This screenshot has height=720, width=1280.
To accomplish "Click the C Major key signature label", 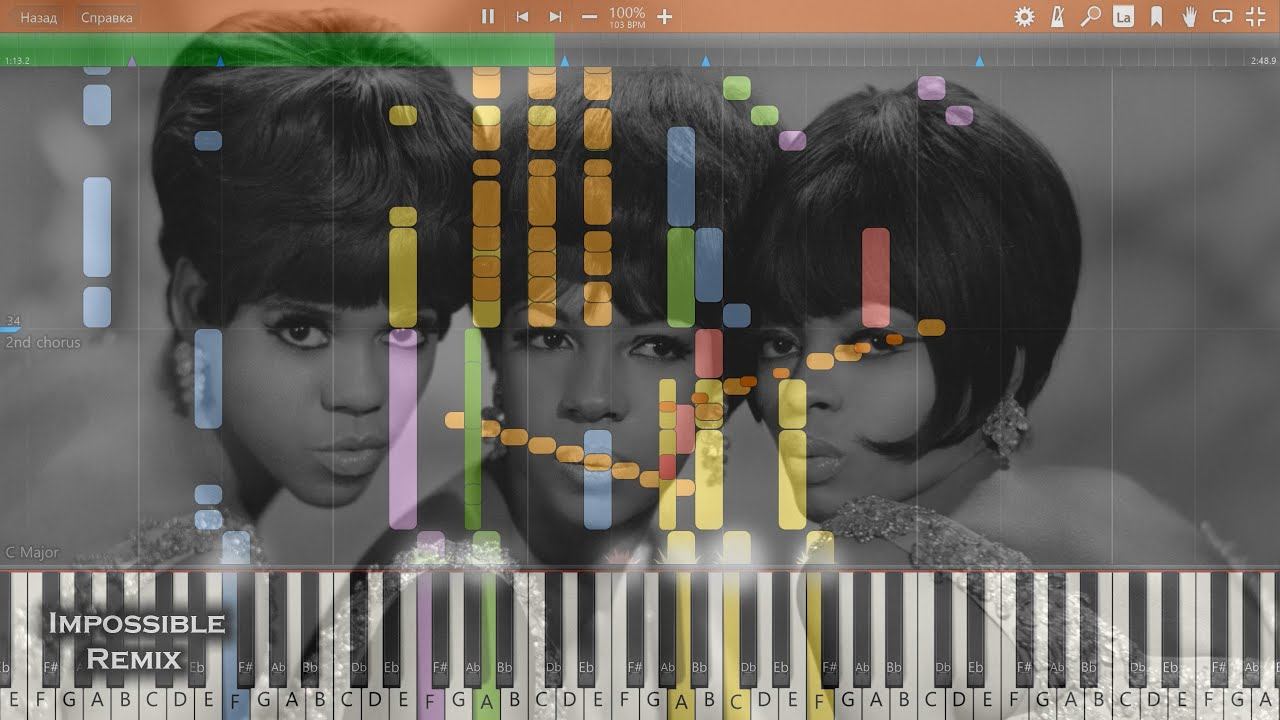I will click(32, 552).
